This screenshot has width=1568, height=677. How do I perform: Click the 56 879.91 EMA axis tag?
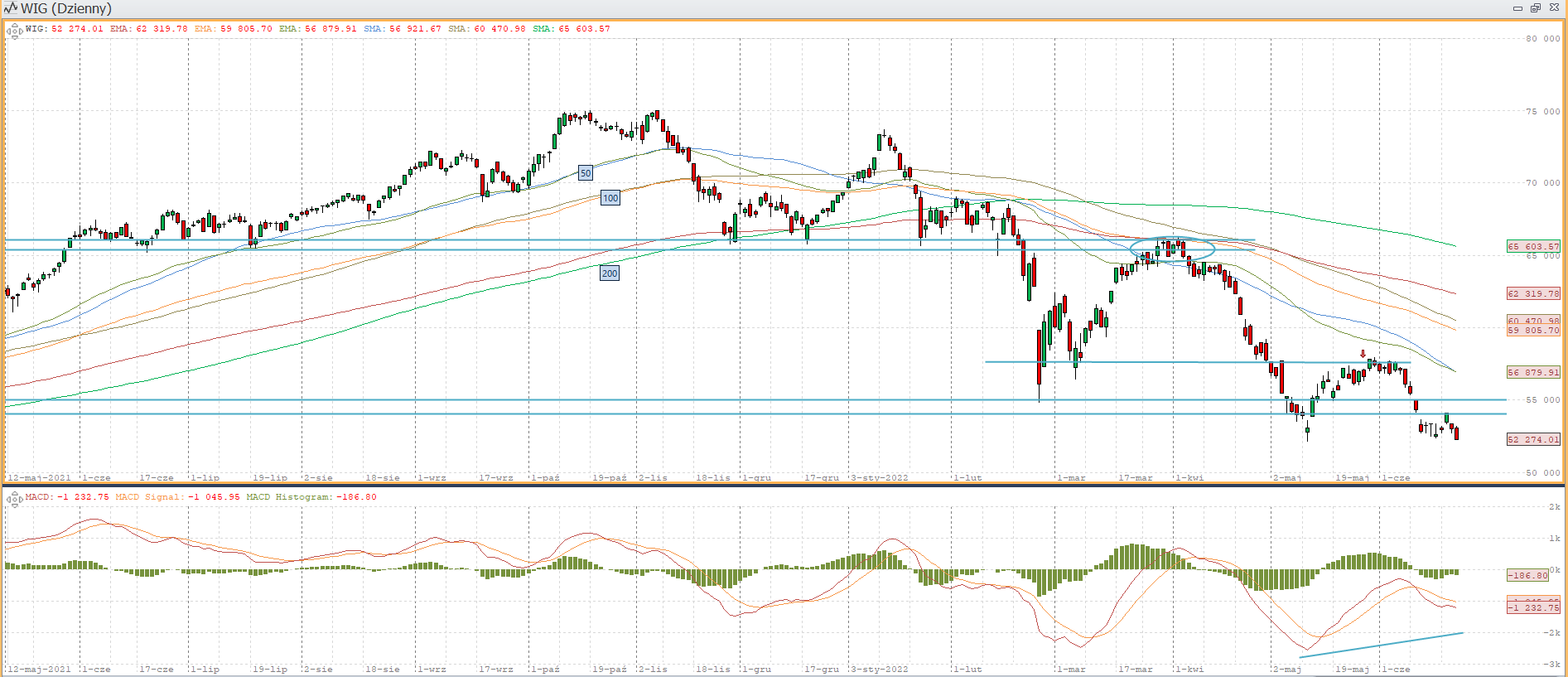pyautogui.click(x=1532, y=372)
